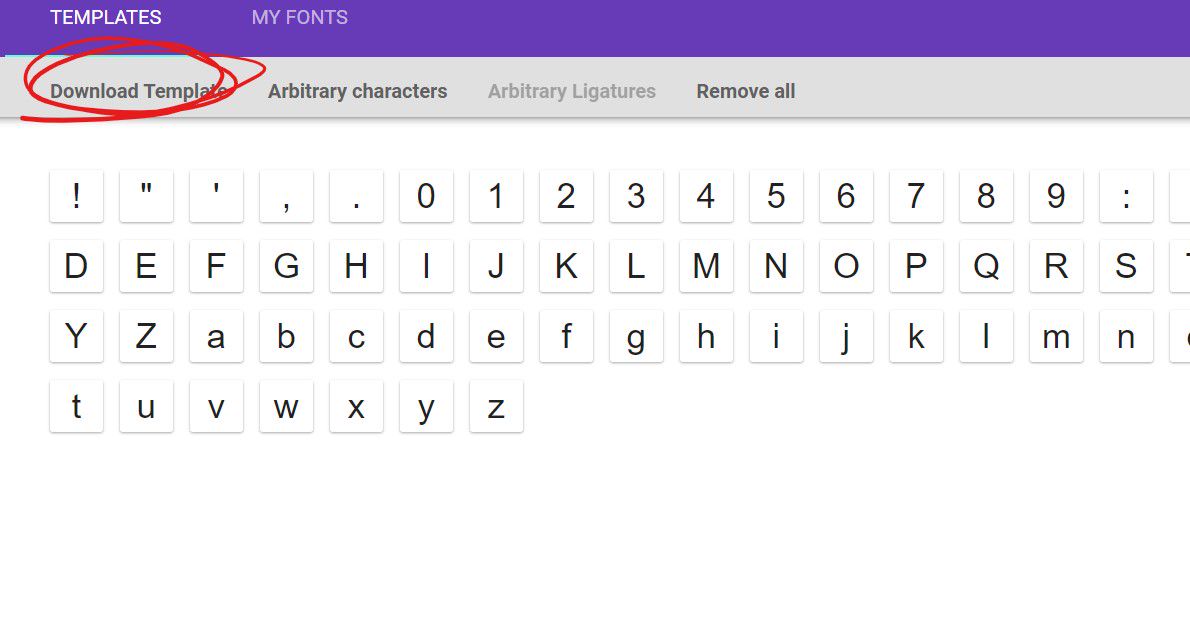The width and height of the screenshot is (1190, 636).
Task: Select the lowercase w tile
Action: coord(286,406)
